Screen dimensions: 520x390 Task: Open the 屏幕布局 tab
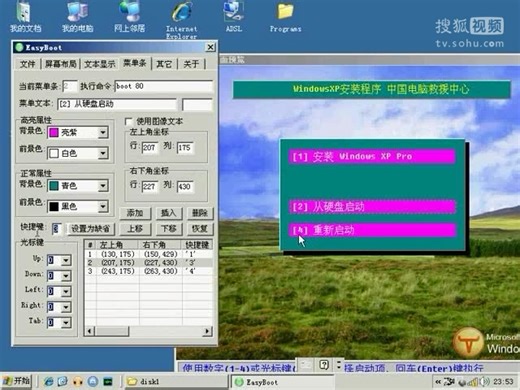61,64
